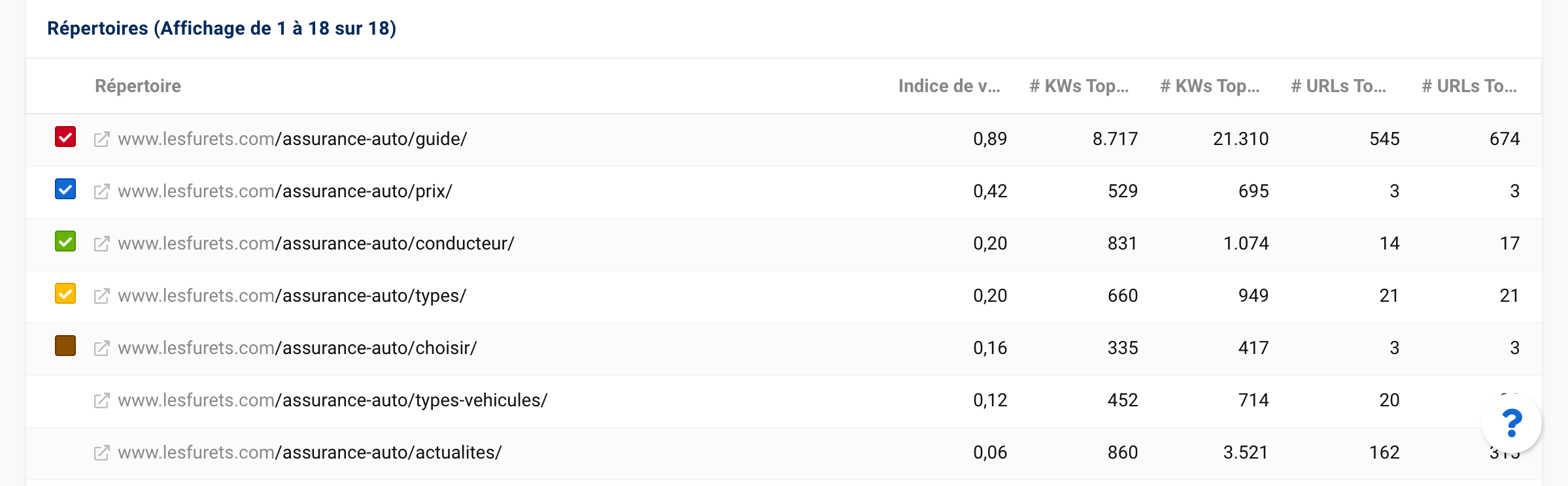Open external link icon for assurance-auto/choisir/

click(x=101, y=348)
